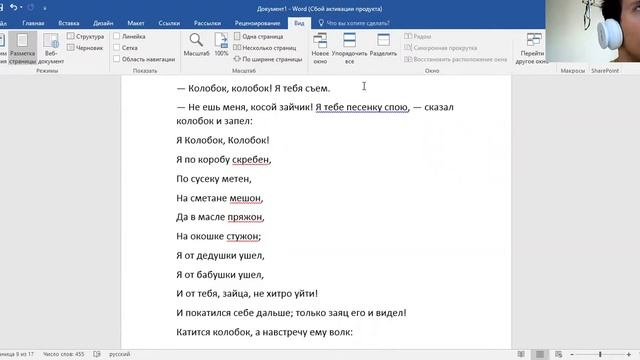
Task: Click the underlined word стужон
Action: (x=242, y=236)
